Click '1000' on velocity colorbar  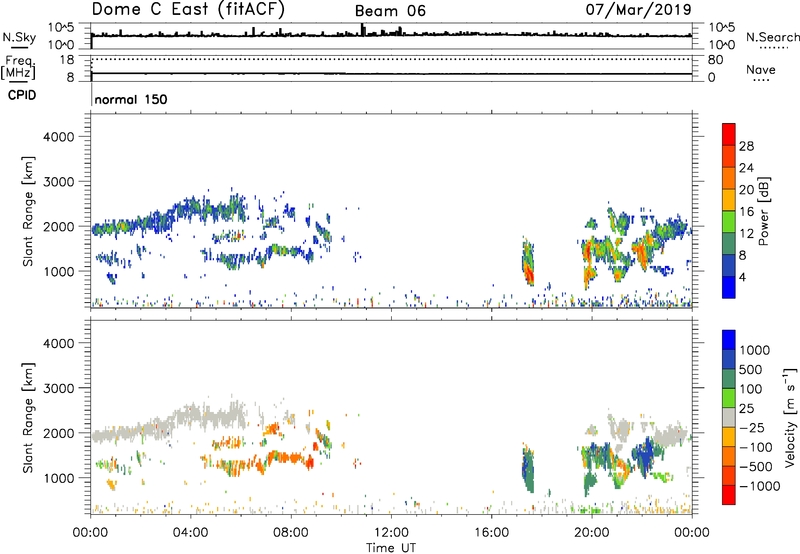[x=755, y=350]
